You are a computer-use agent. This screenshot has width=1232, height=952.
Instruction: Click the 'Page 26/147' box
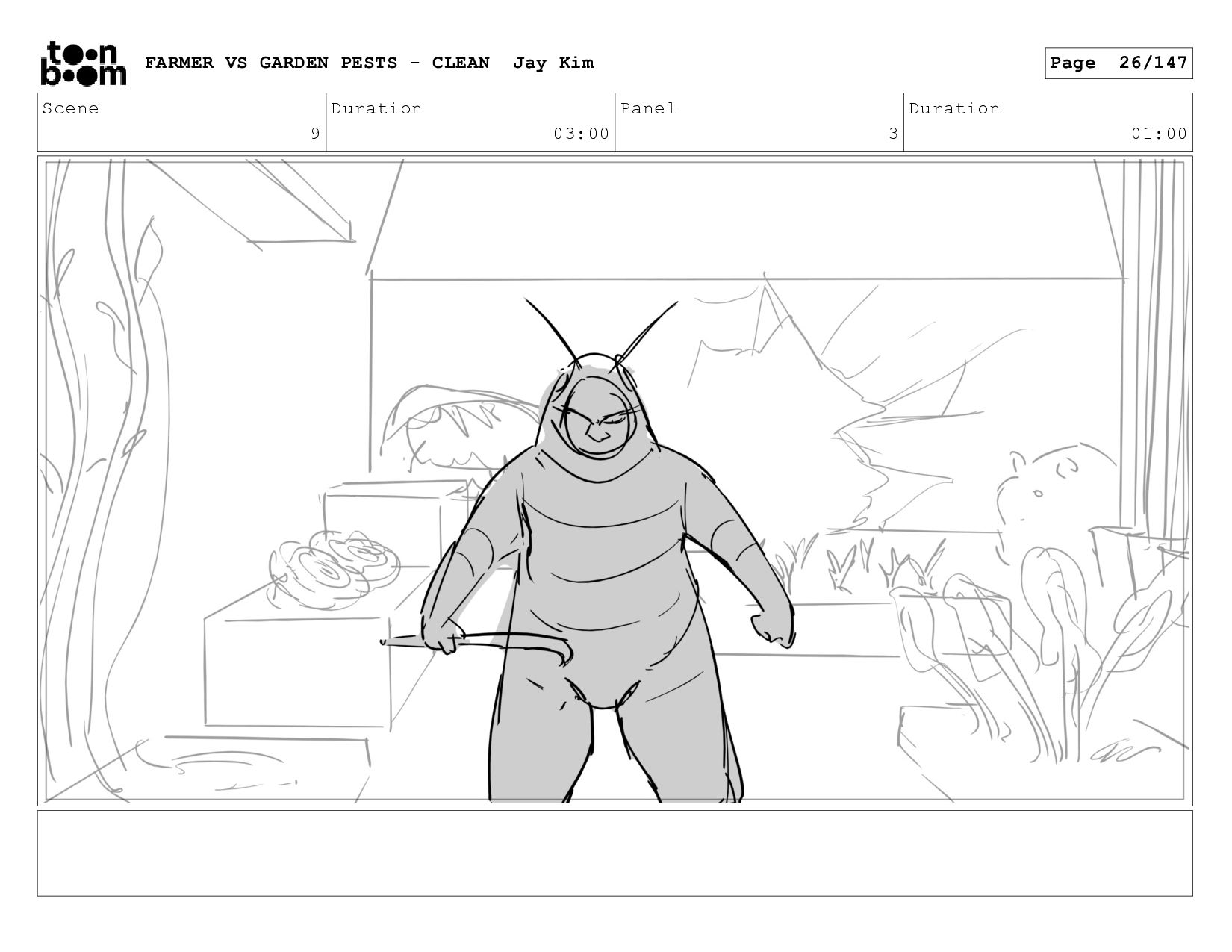click(x=1119, y=63)
